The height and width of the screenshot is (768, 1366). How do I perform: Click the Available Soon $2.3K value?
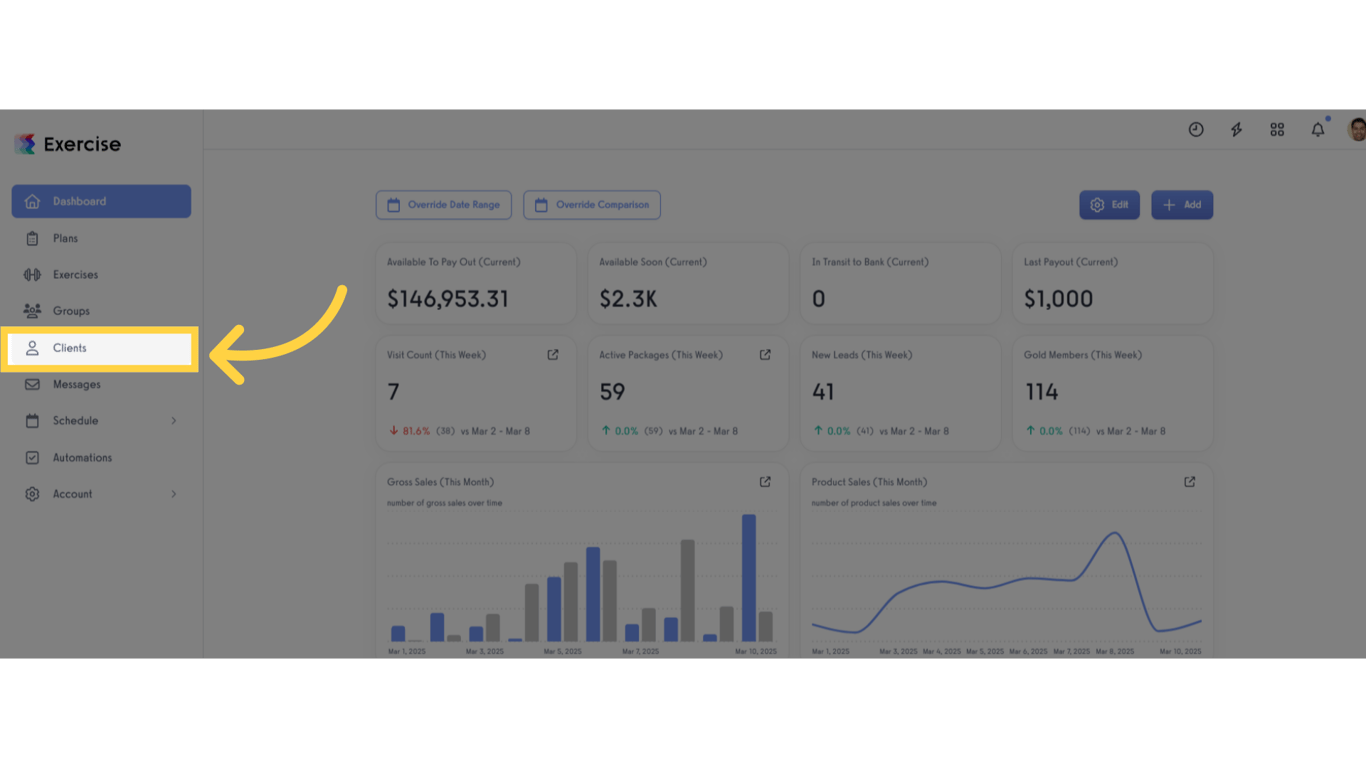(628, 299)
